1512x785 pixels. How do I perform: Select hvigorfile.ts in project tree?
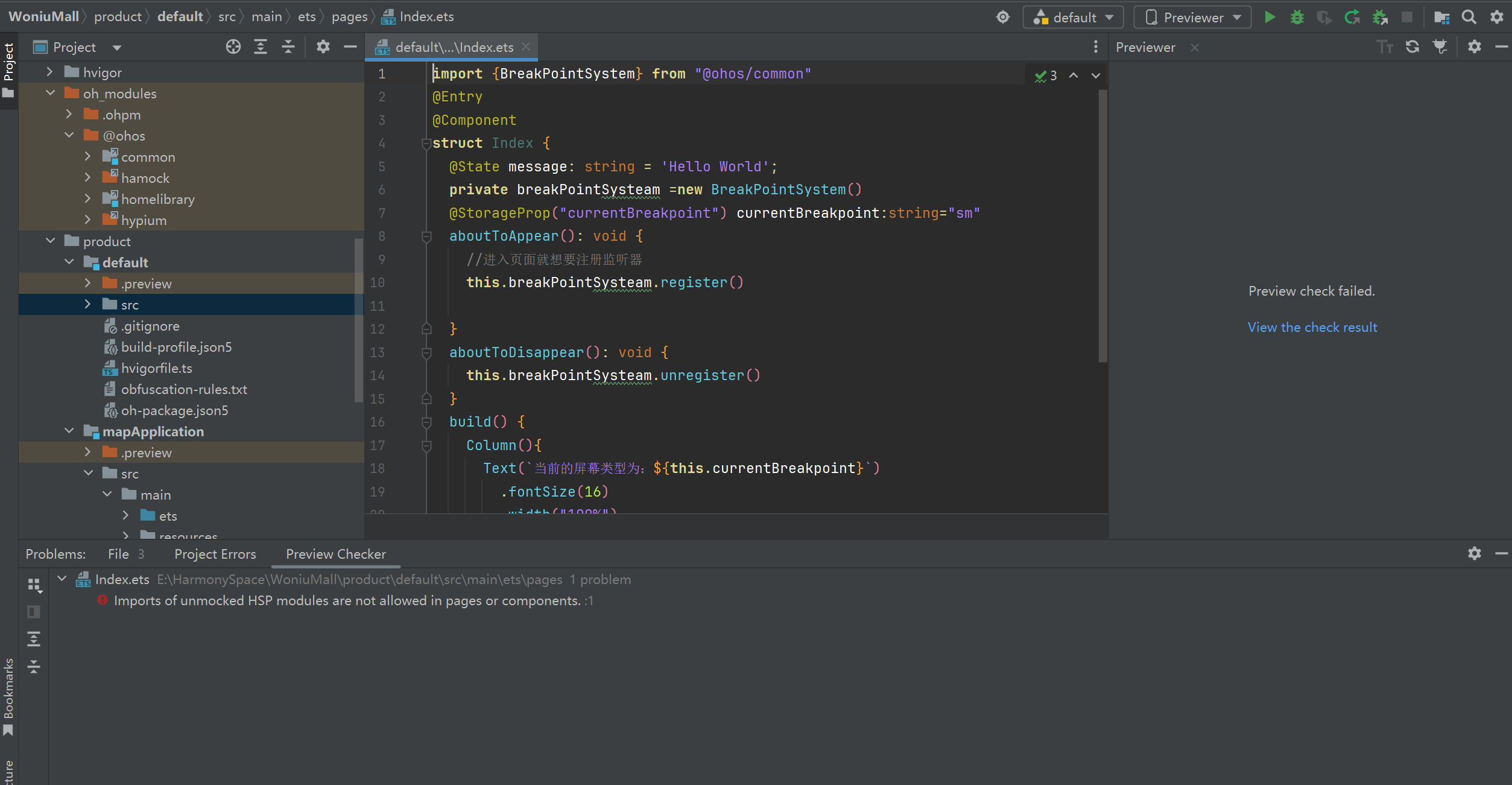pyautogui.click(x=156, y=368)
